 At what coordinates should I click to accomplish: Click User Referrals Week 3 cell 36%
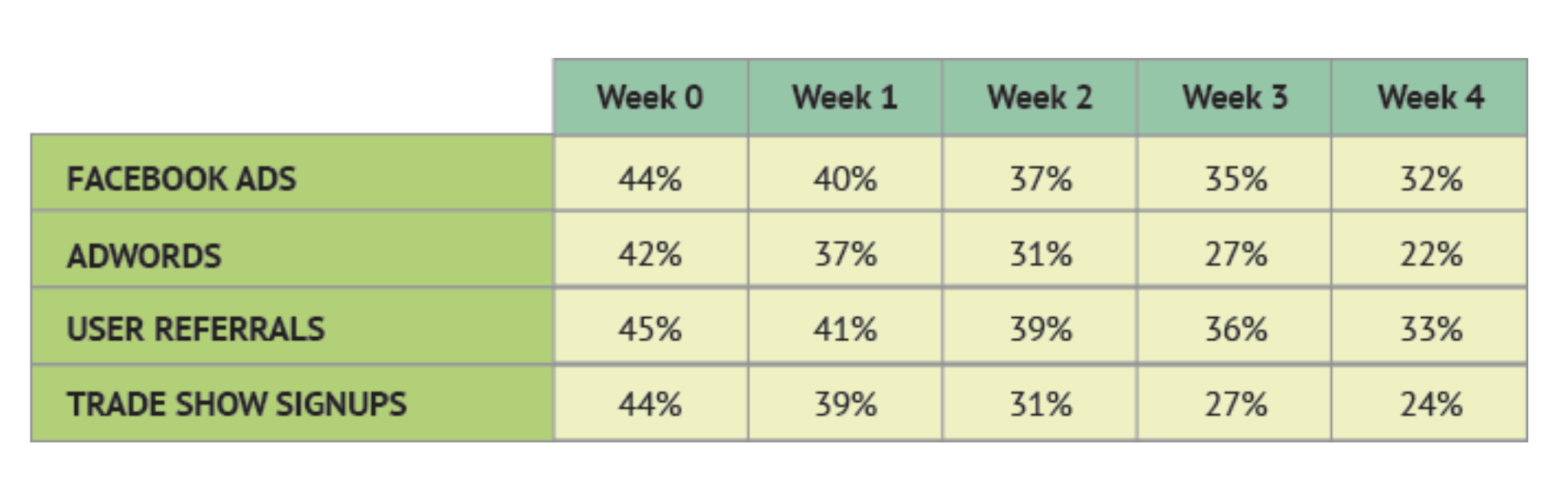1236,329
